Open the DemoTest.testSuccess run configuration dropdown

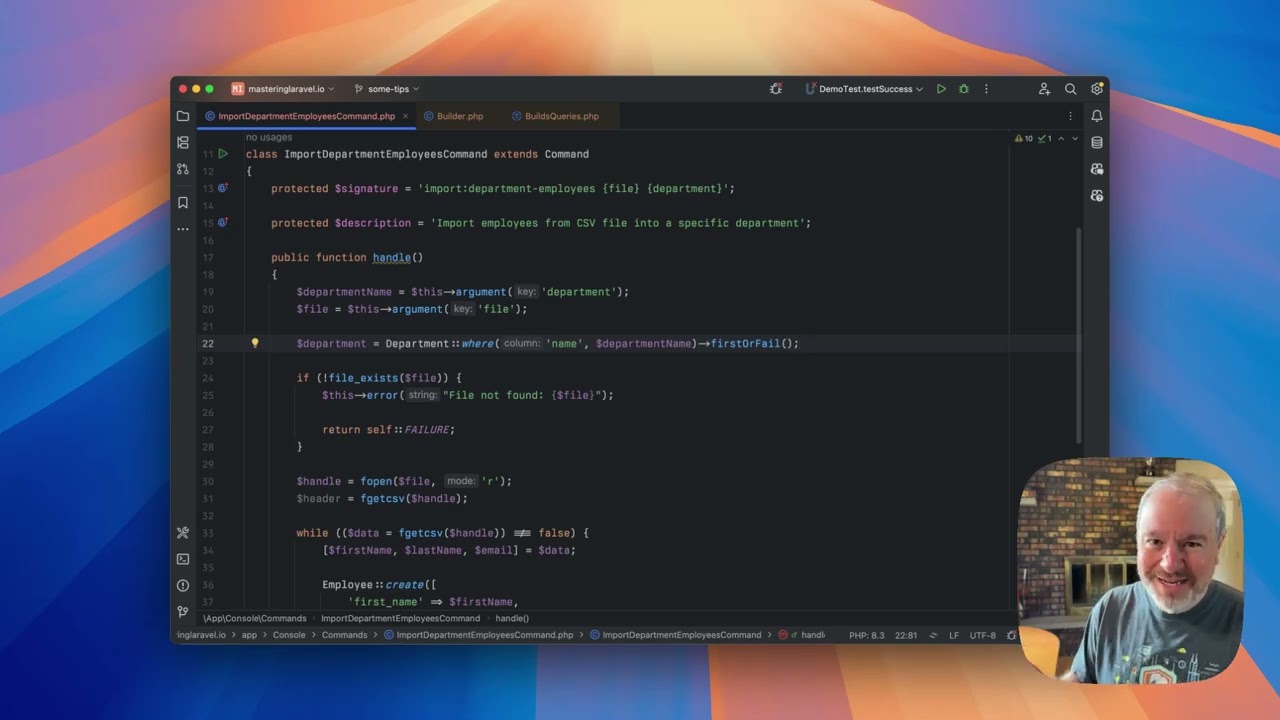pos(864,89)
